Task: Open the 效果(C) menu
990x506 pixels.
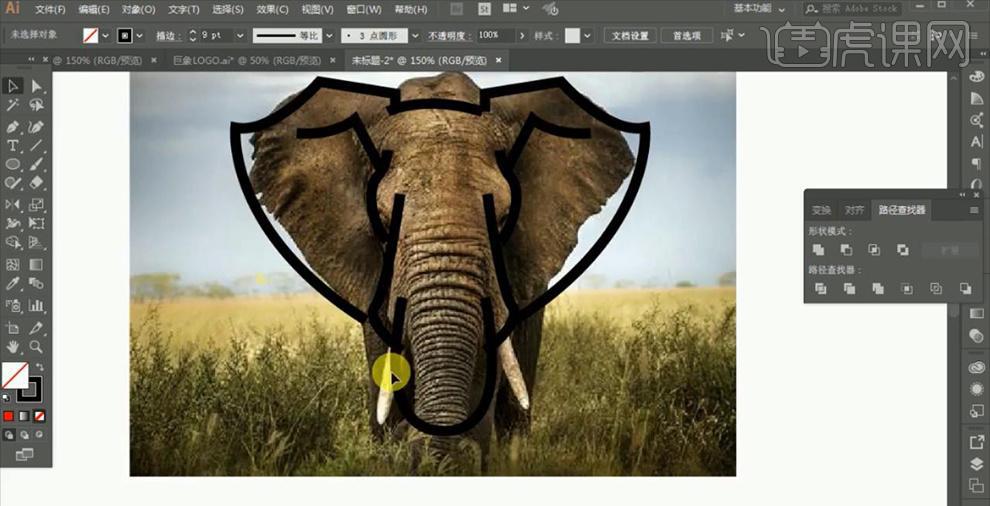Action: pos(272,9)
